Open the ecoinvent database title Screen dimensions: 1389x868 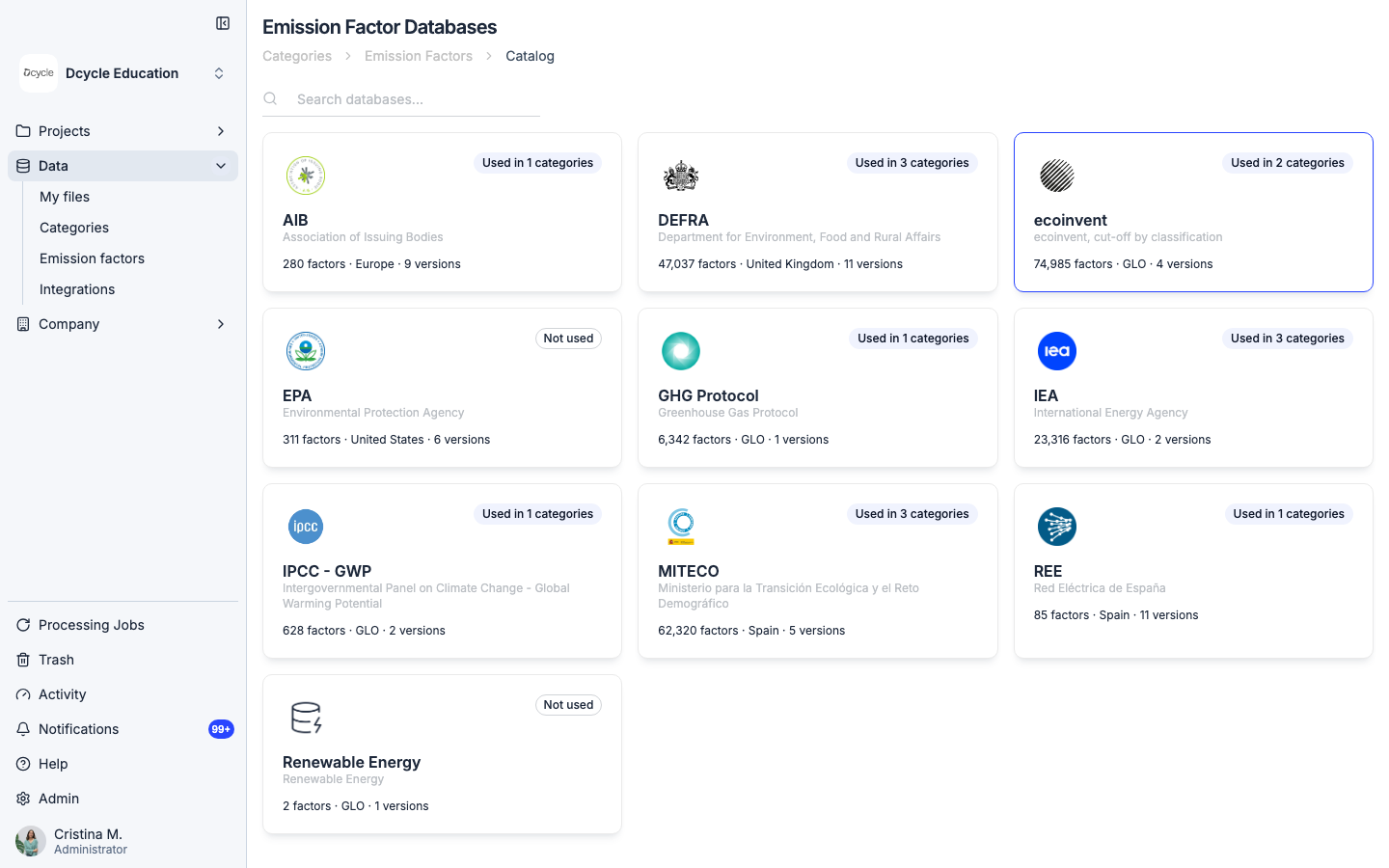click(x=1070, y=220)
